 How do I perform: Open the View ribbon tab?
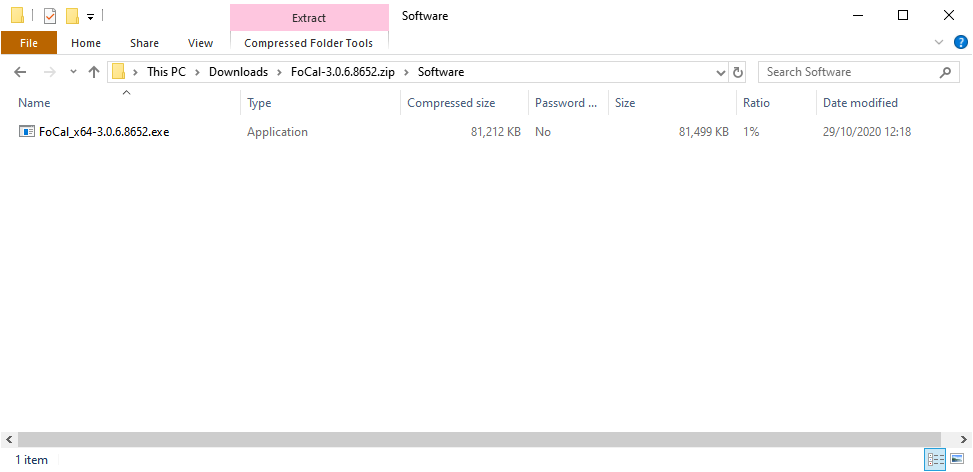tap(200, 43)
